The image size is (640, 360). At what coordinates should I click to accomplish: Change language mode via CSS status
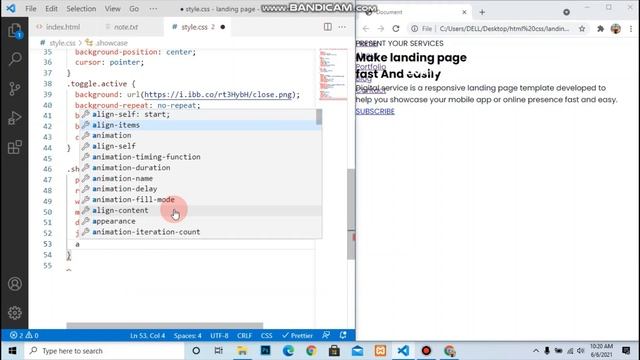pyautogui.click(x=267, y=335)
